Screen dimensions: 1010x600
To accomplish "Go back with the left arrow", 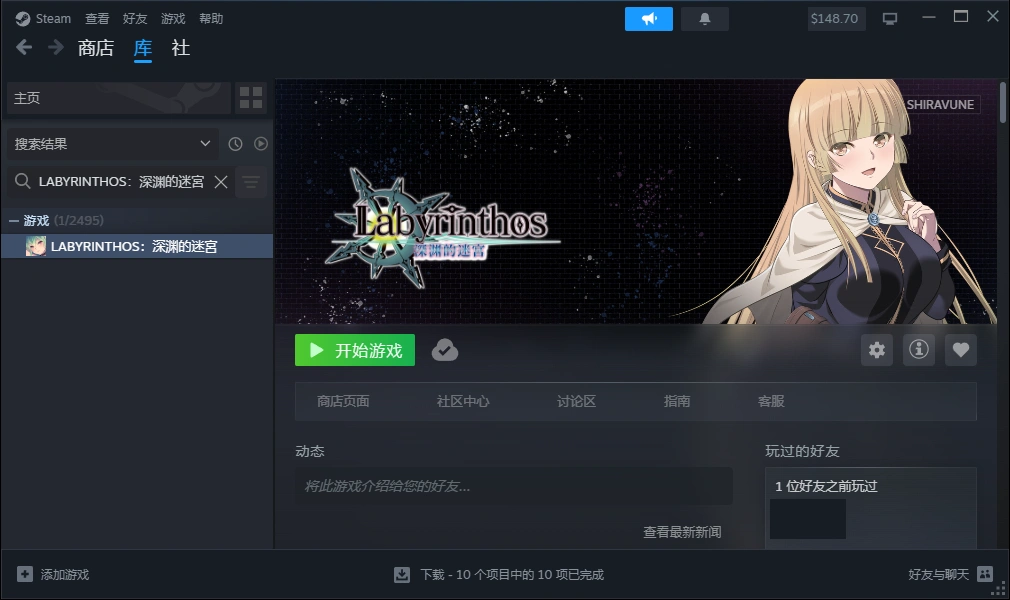I will point(24,47).
